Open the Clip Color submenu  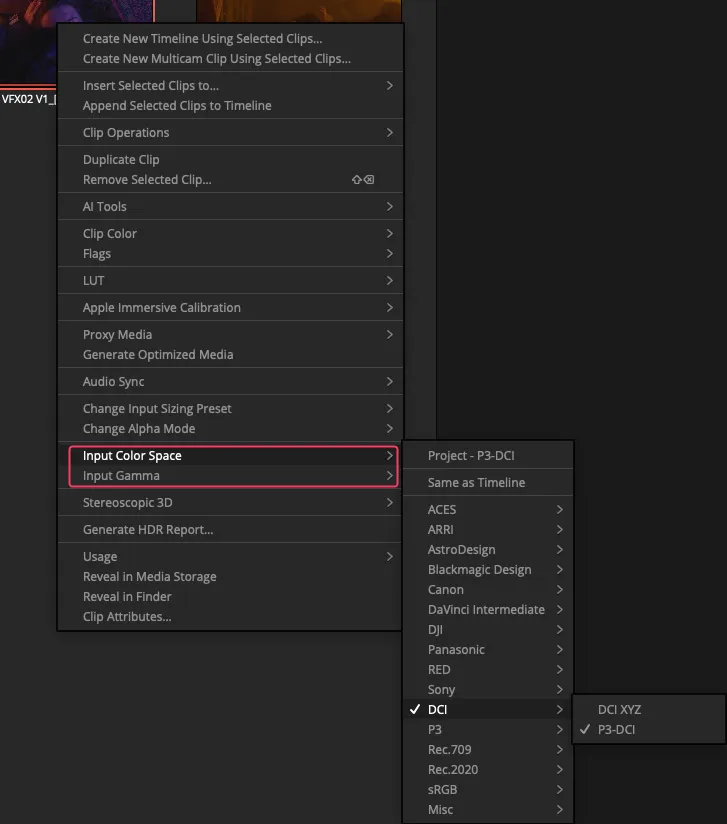pyautogui.click(x=110, y=234)
